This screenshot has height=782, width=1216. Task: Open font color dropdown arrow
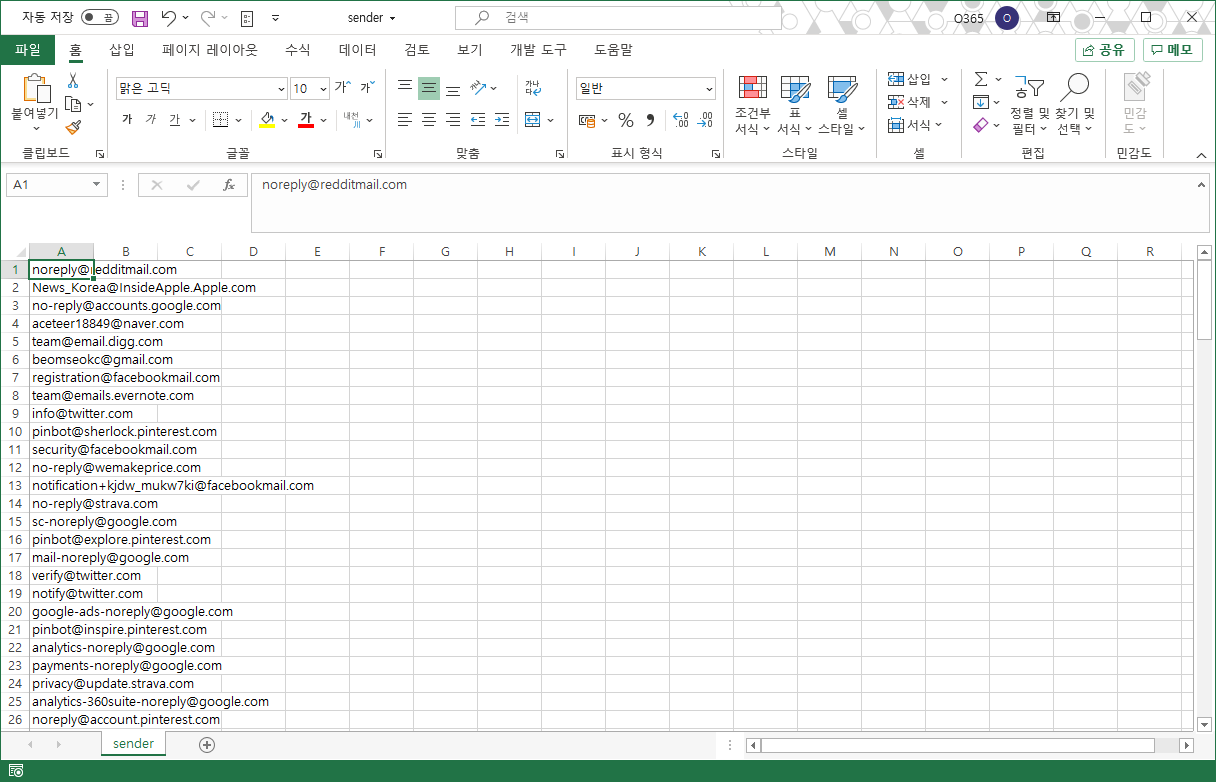tap(324, 120)
